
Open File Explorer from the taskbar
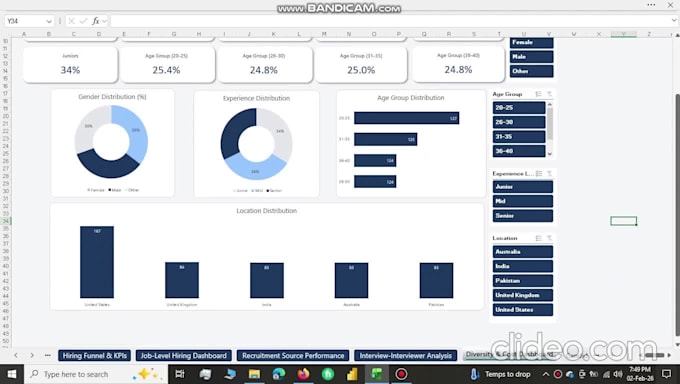254,374
